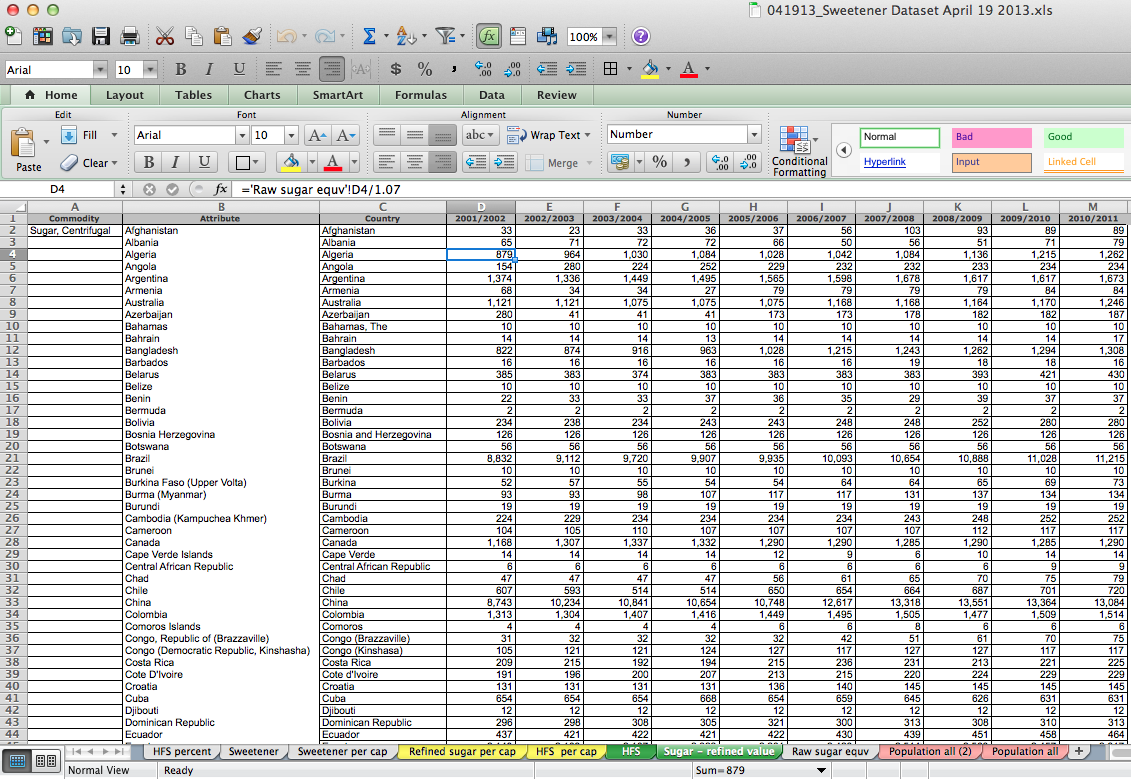The image size is (1131, 779).
Task: Open the Tables ribbon tab
Action: click(x=193, y=94)
